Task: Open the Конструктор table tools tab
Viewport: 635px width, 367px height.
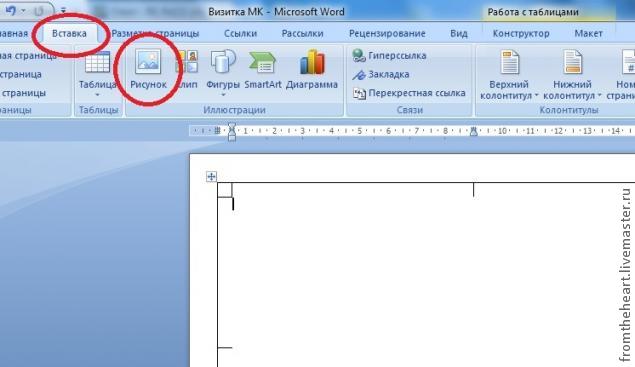Action: 521,33
